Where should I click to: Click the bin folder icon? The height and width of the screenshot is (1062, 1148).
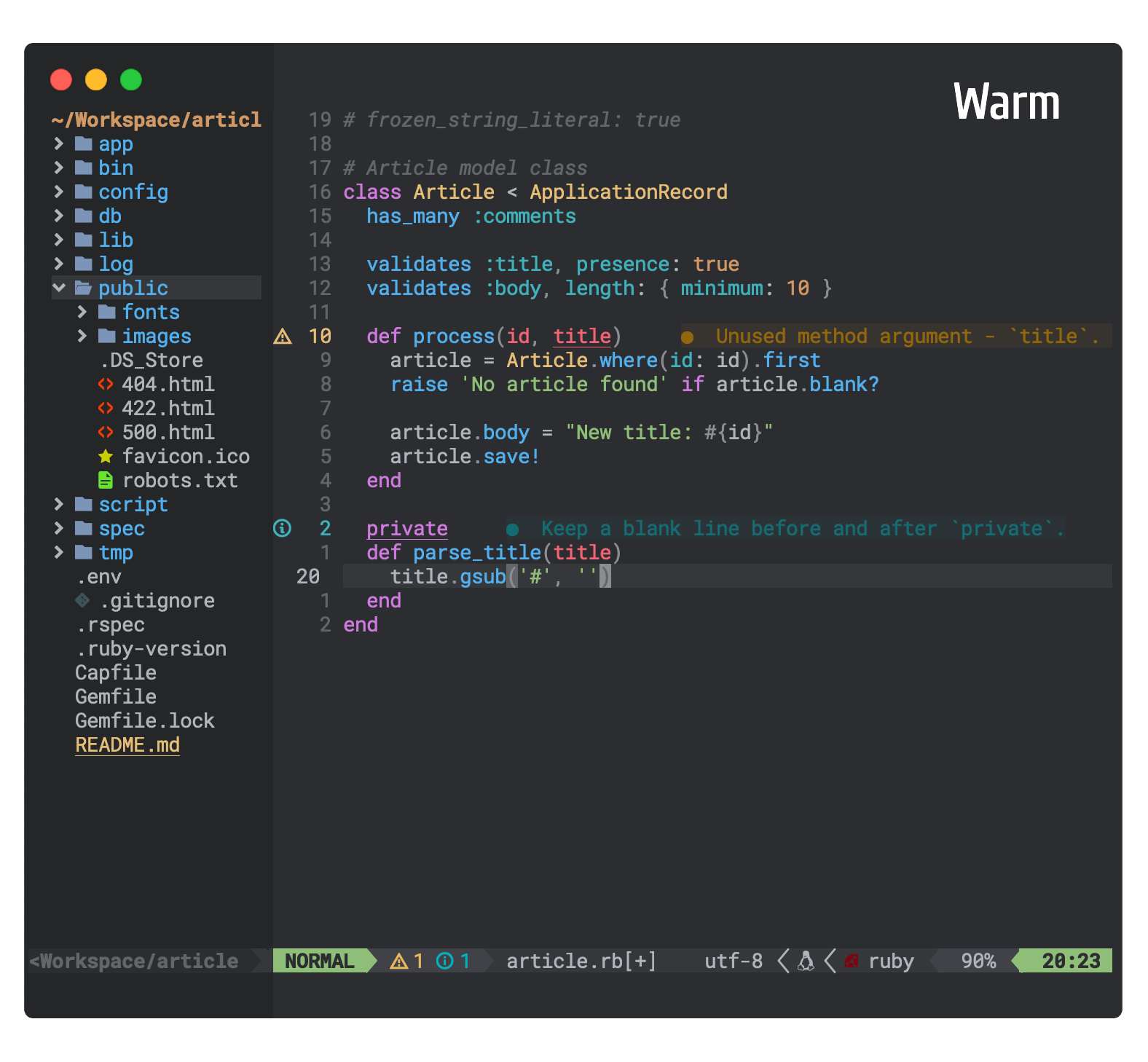84,168
